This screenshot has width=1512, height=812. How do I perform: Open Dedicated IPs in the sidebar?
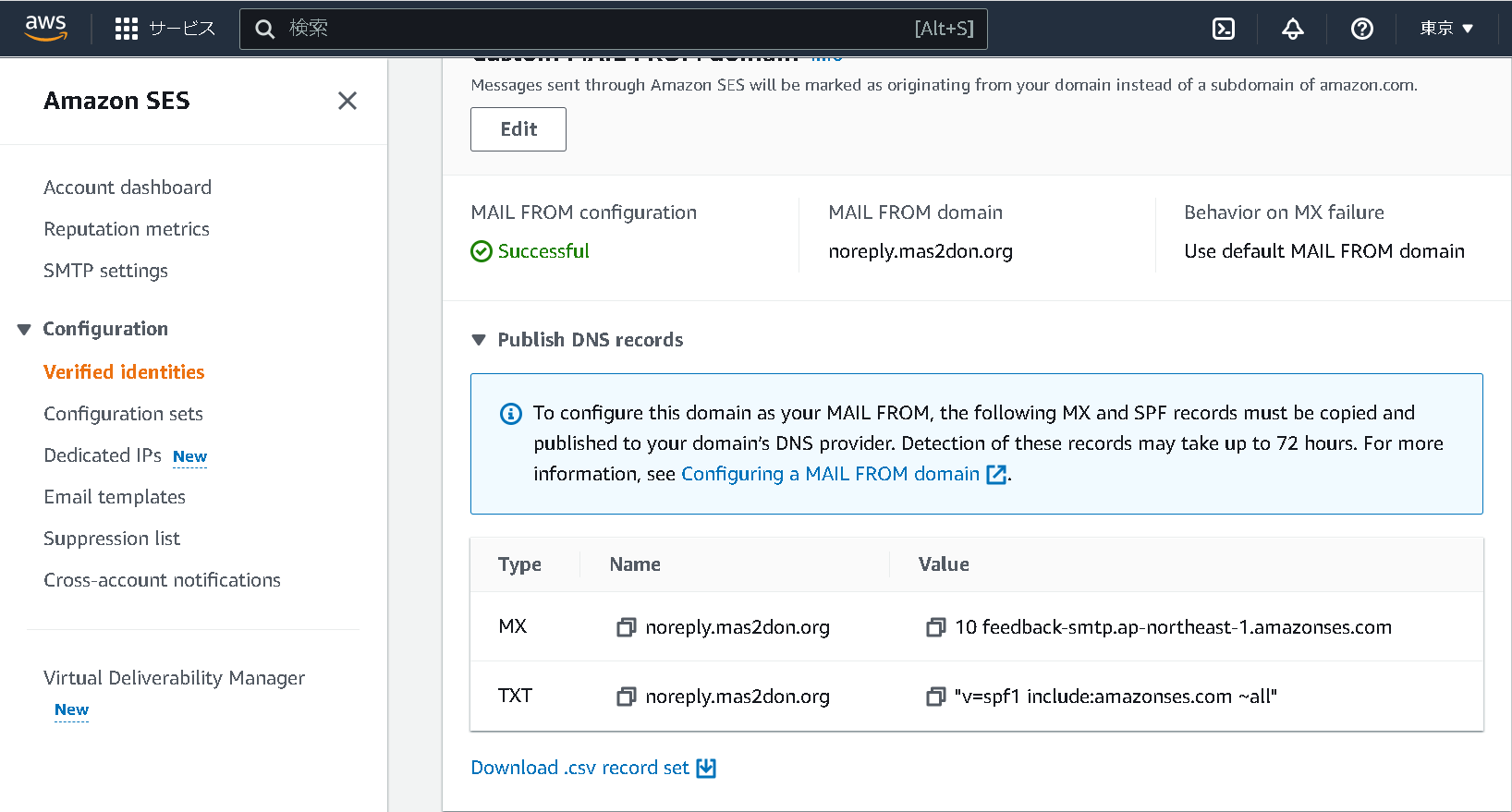pos(103,455)
